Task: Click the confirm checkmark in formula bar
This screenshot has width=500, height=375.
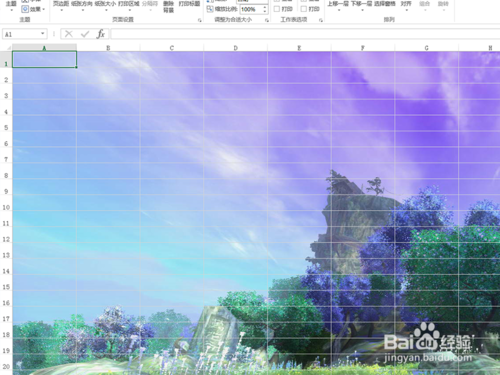Action: [x=85, y=34]
